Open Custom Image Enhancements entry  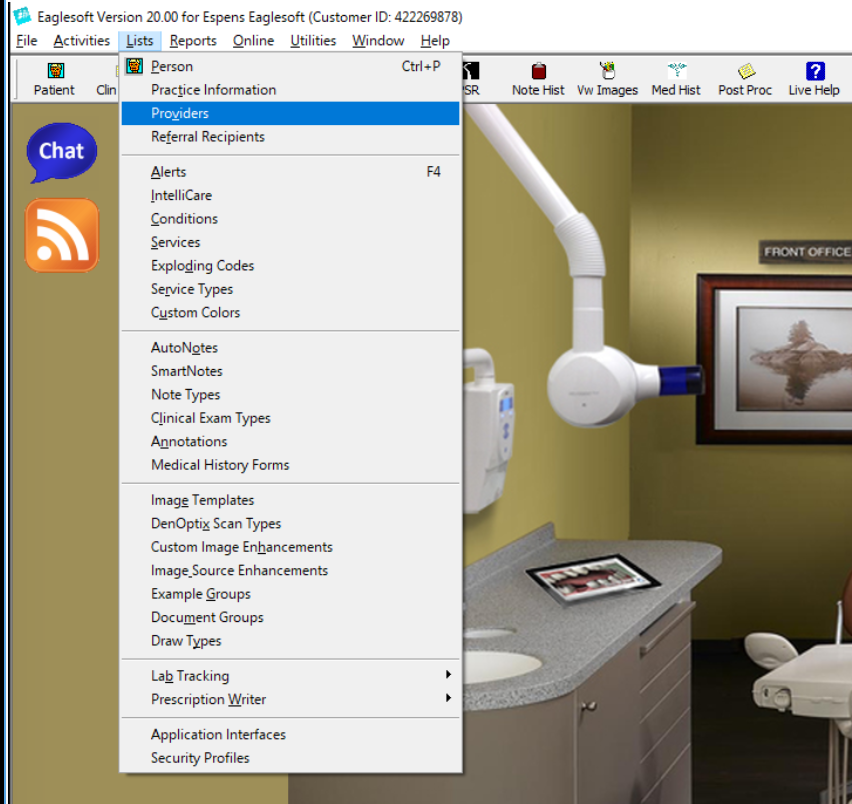[290, 547]
